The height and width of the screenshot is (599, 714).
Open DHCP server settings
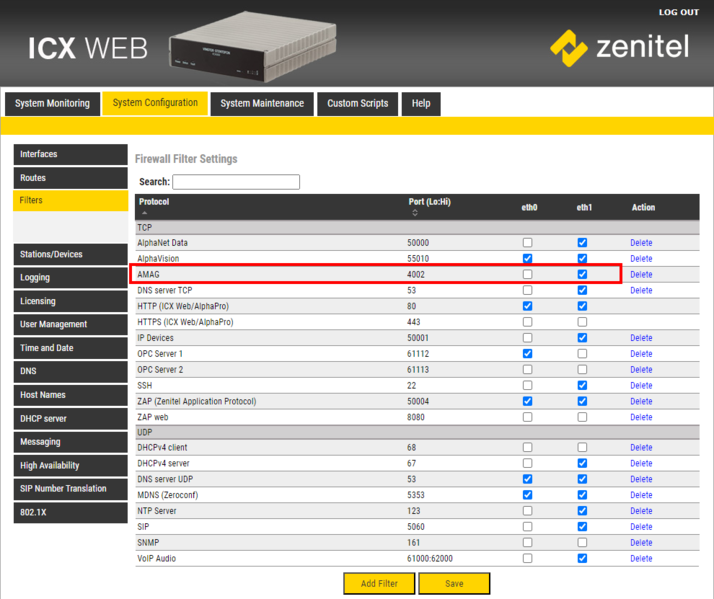[x=71, y=419]
